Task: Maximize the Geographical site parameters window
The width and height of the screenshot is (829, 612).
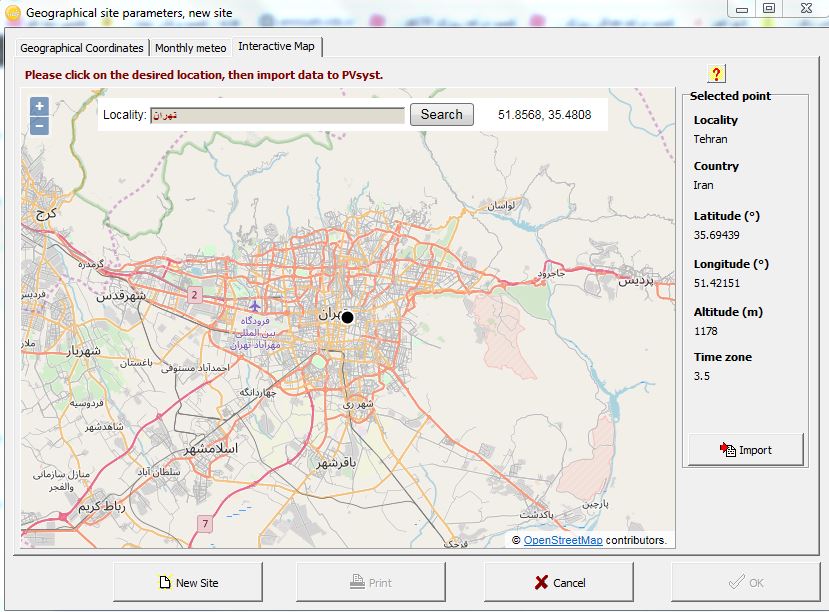Action: pos(769,8)
